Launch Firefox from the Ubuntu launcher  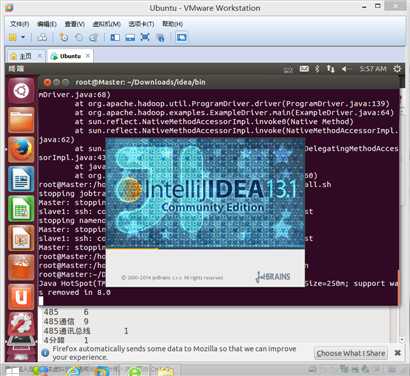(x=21, y=149)
